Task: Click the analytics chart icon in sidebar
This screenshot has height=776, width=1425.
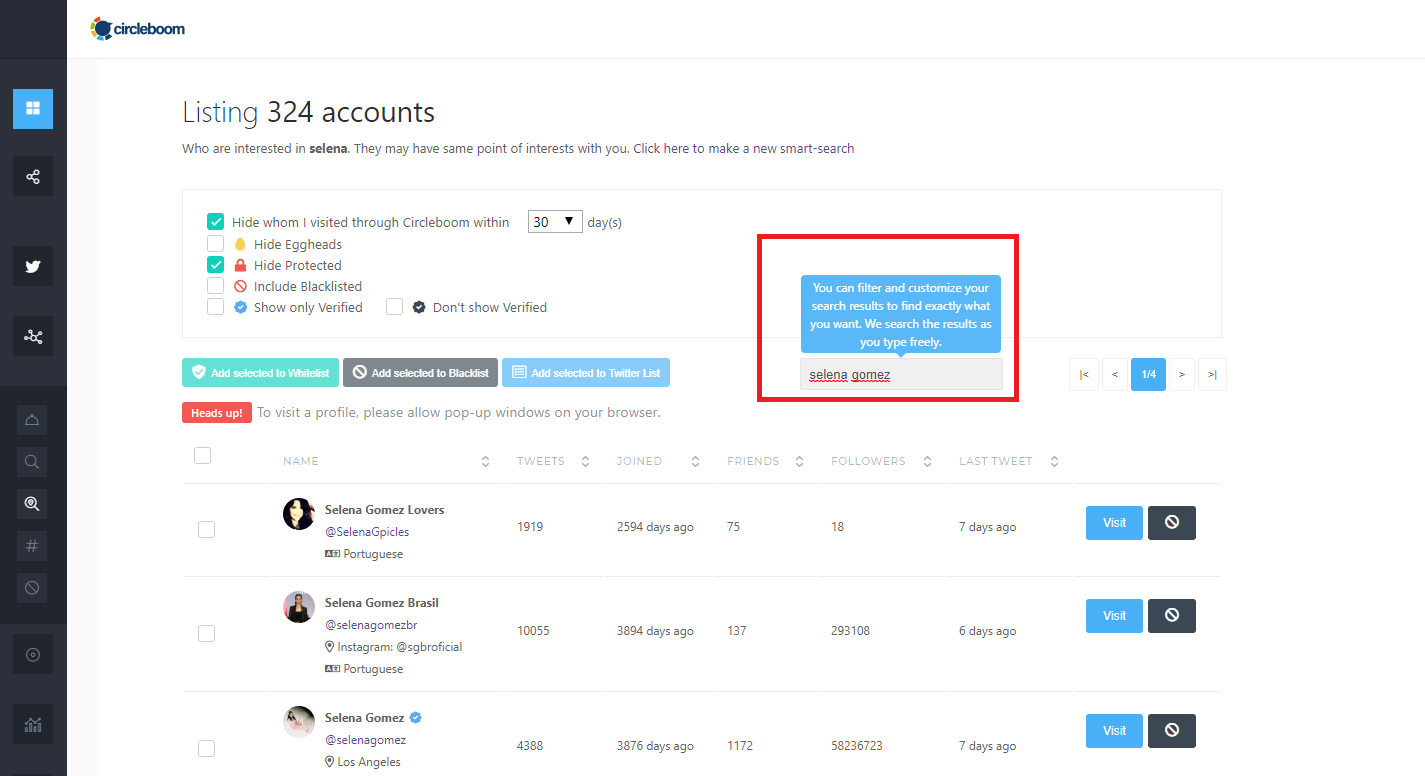Action: pos(33,724)
